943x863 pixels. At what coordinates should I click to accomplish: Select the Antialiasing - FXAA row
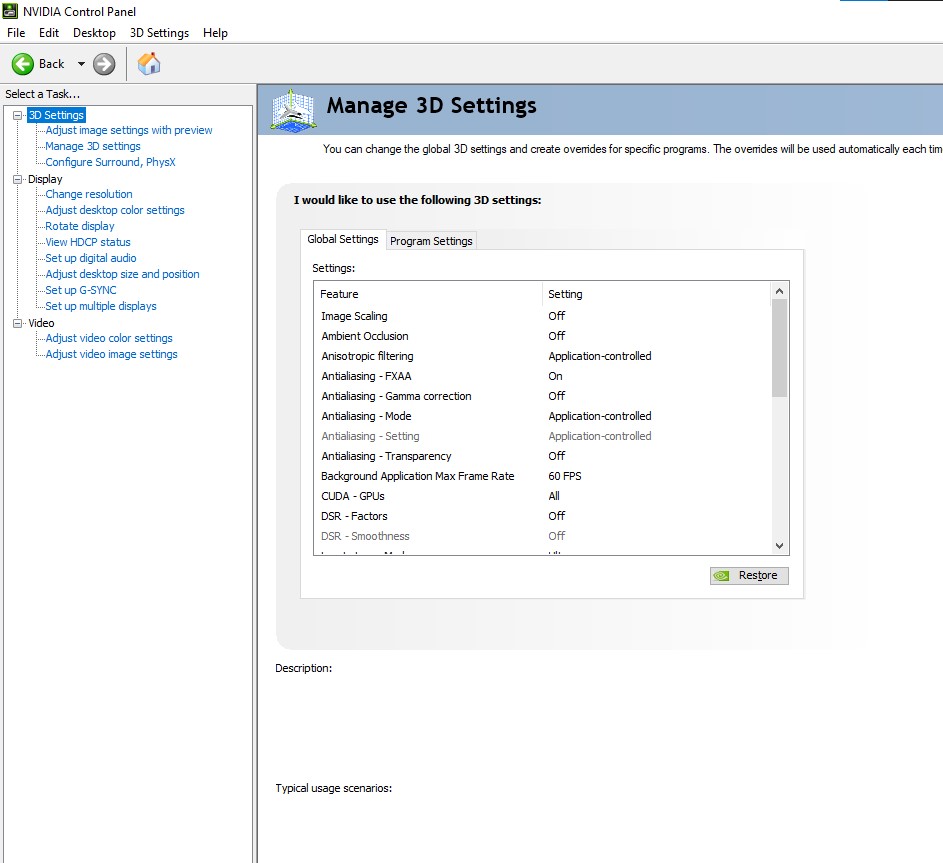click(x=542, y=376)
